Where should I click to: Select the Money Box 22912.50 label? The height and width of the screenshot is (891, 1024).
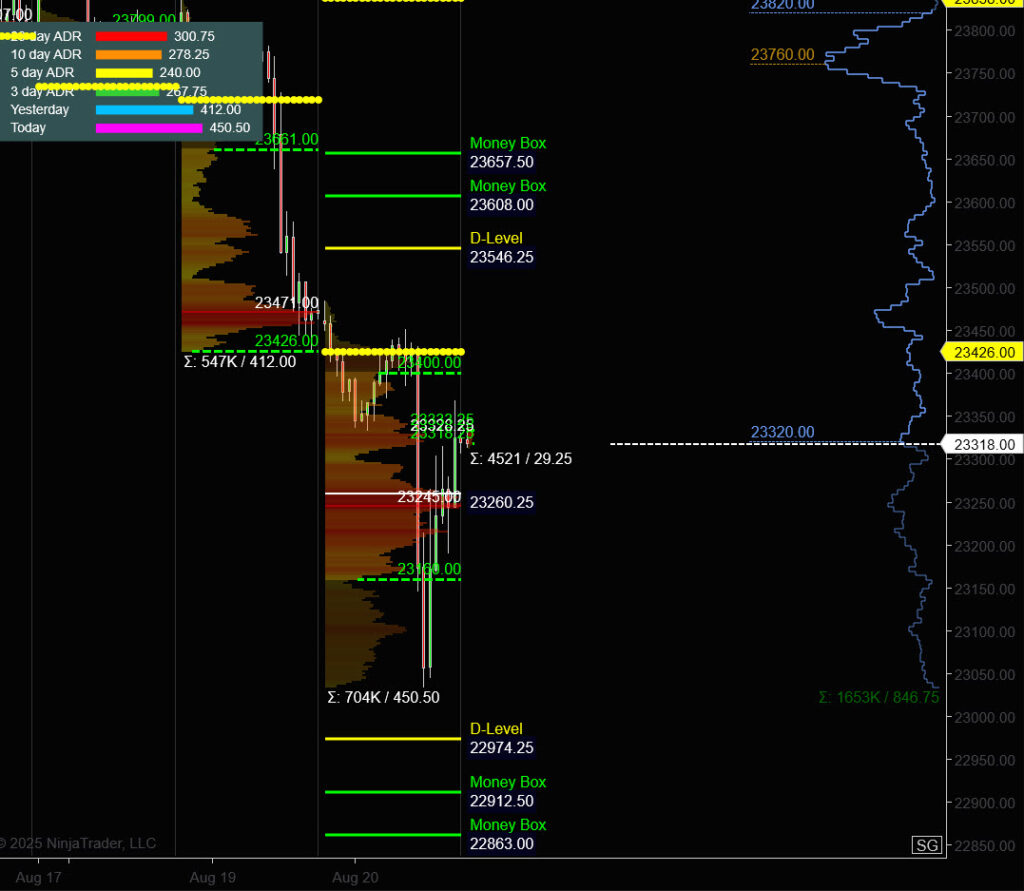(x=508, y=792)
